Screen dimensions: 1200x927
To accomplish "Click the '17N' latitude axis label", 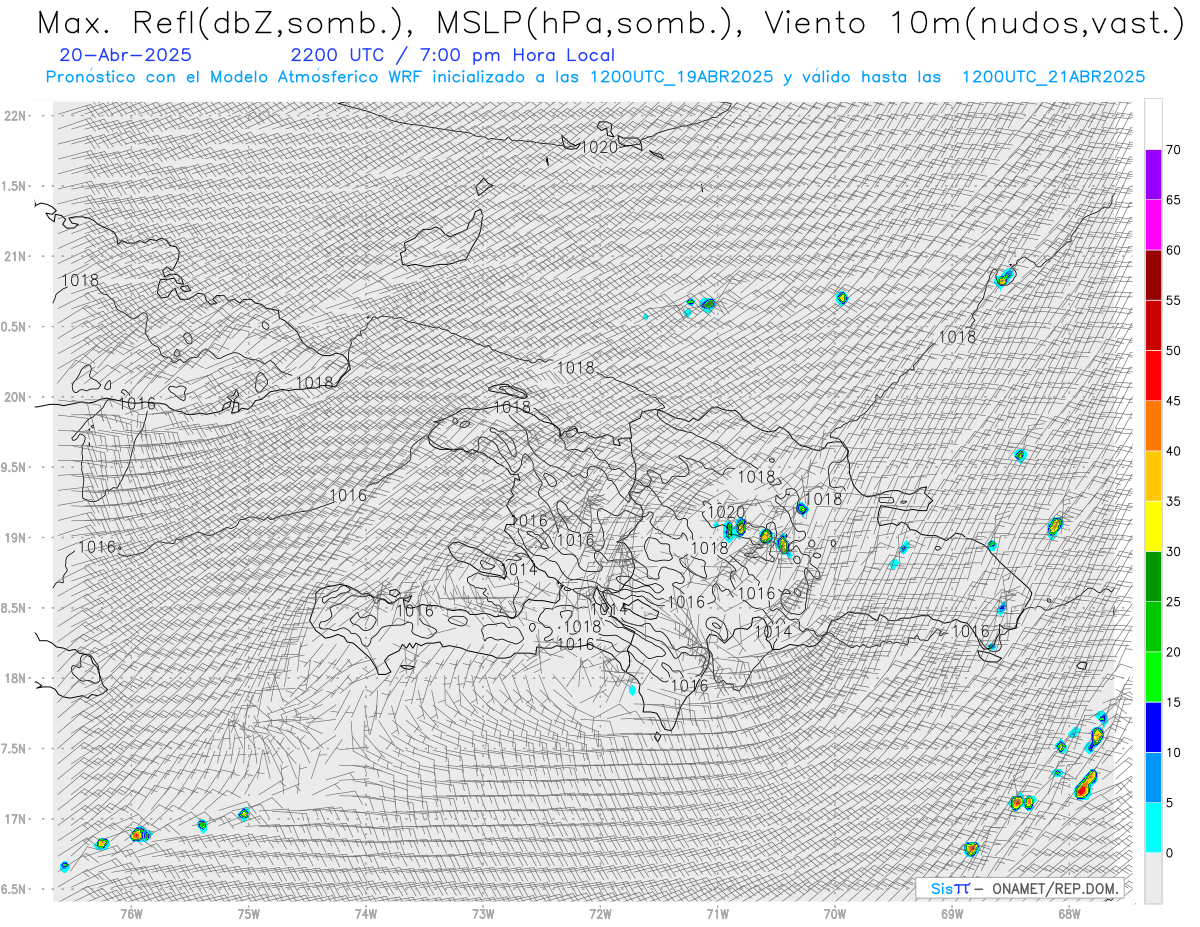I will (15, 819).
